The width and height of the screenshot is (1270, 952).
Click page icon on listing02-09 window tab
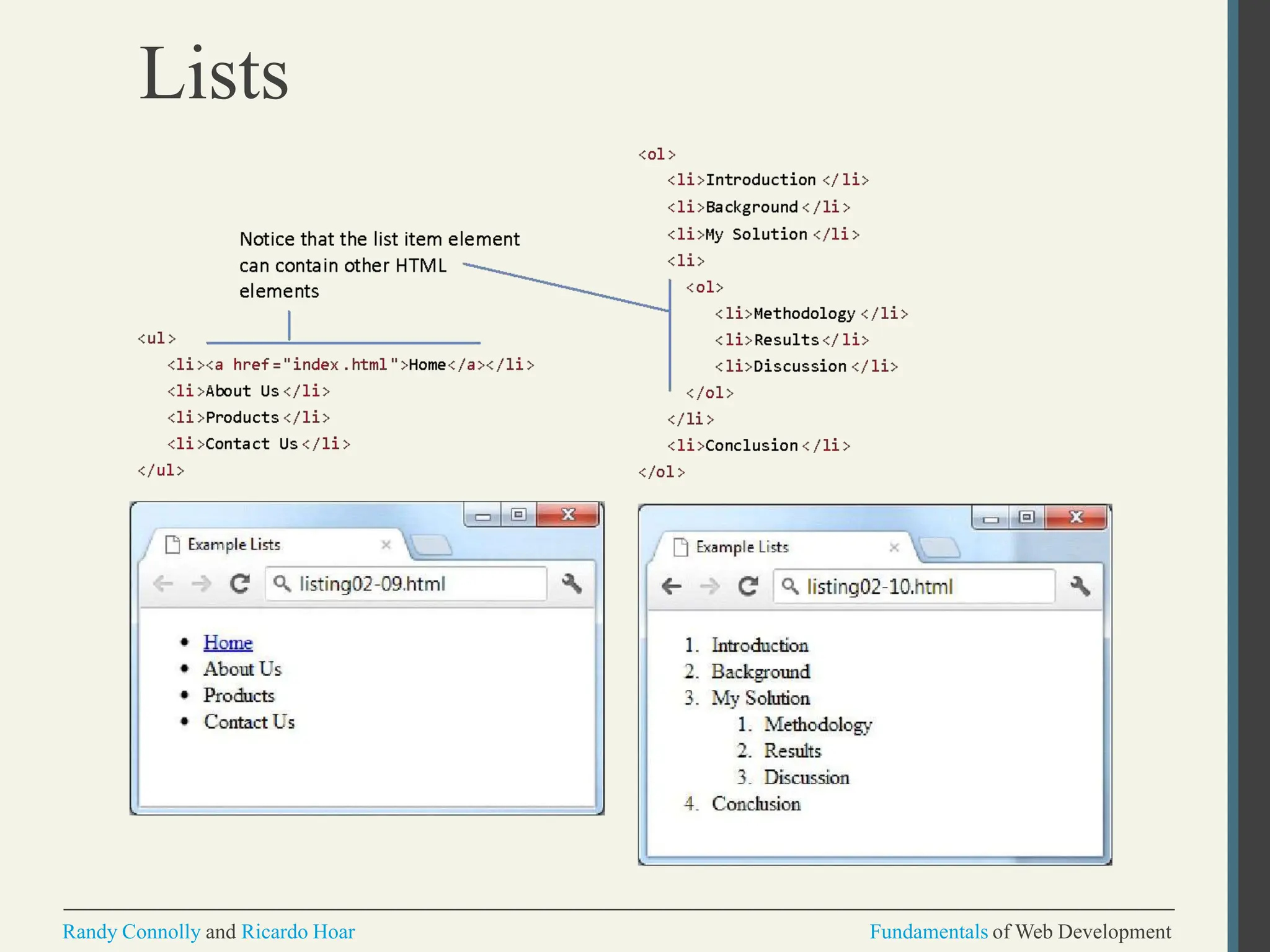click(x=172, y=544)
